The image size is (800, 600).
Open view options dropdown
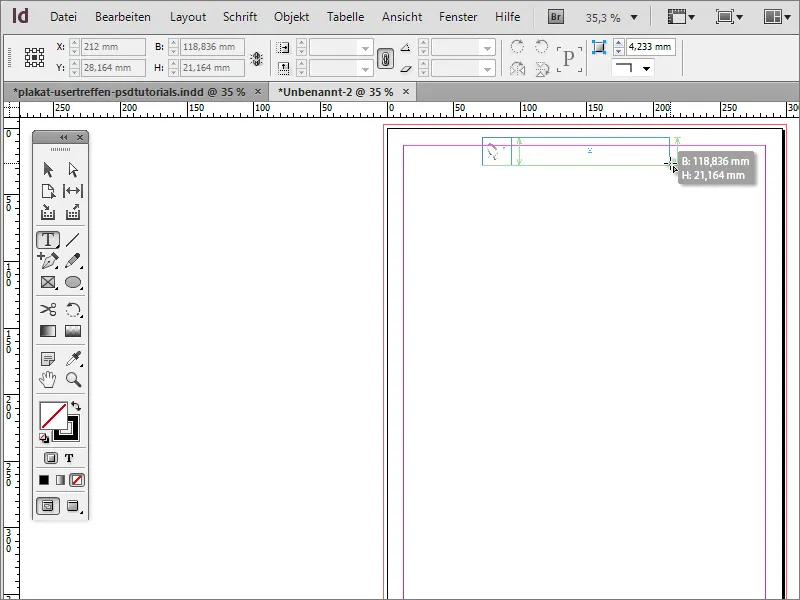point(681,17)
